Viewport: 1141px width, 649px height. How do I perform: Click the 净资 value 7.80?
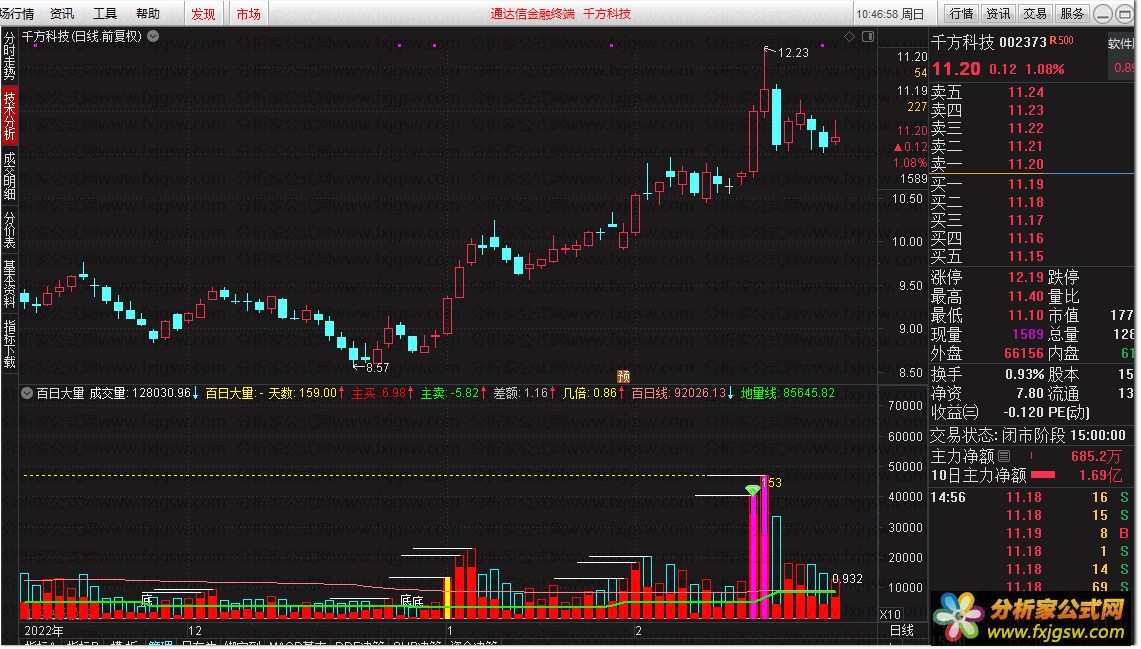tap(1030, 394)
